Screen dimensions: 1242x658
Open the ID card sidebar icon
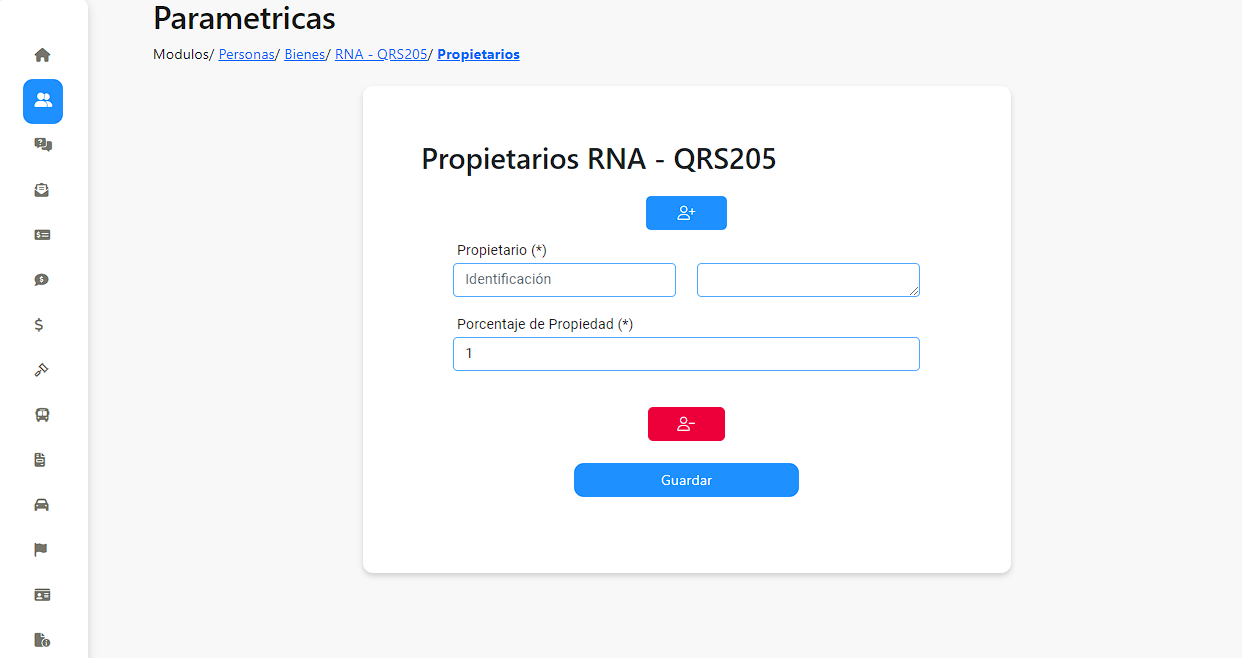42,595
